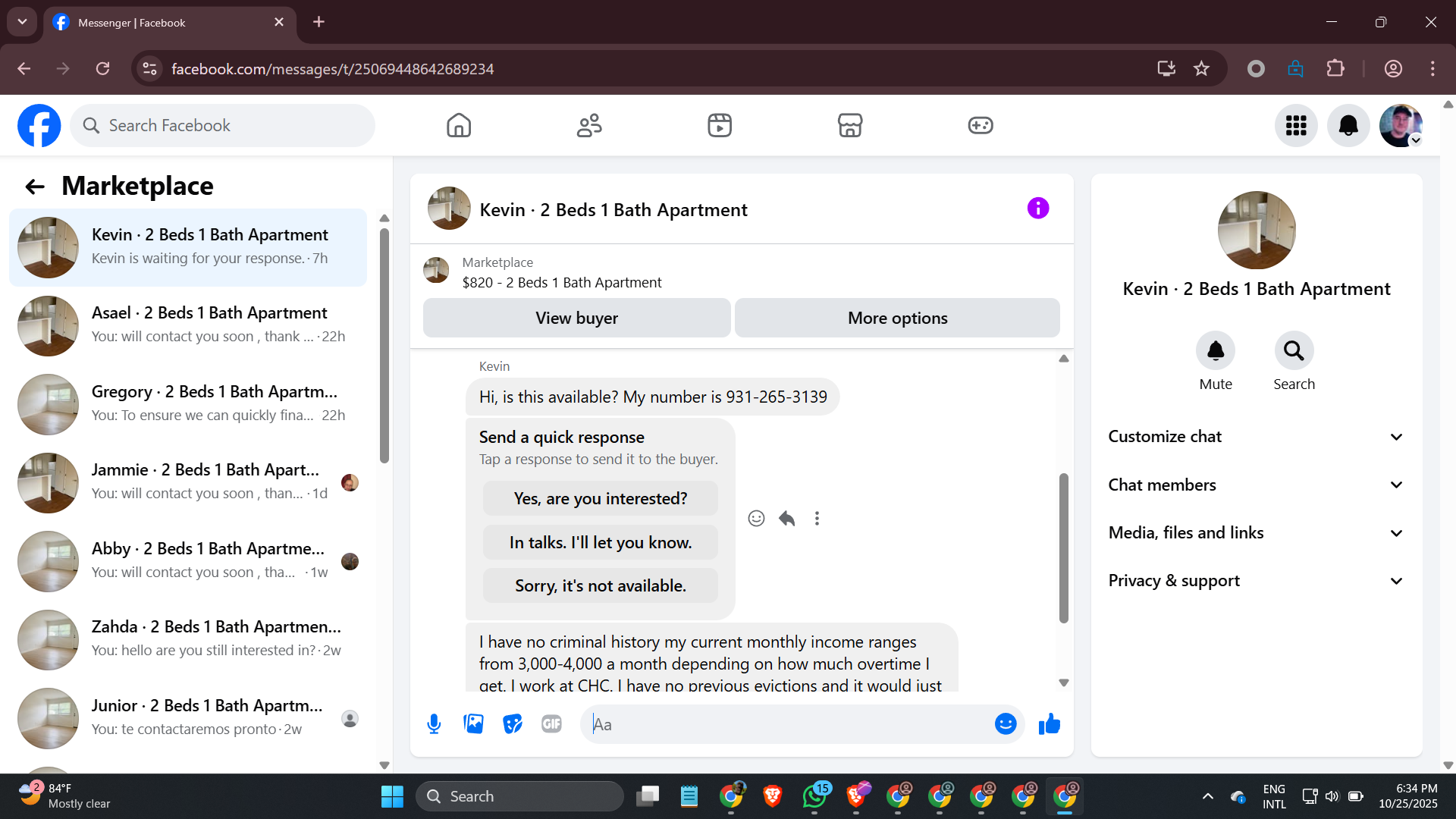This screenshot has width=1456, height=819.
Task: Send quick reply "Yes, are you interested?"
Action: tap(600, 498)
